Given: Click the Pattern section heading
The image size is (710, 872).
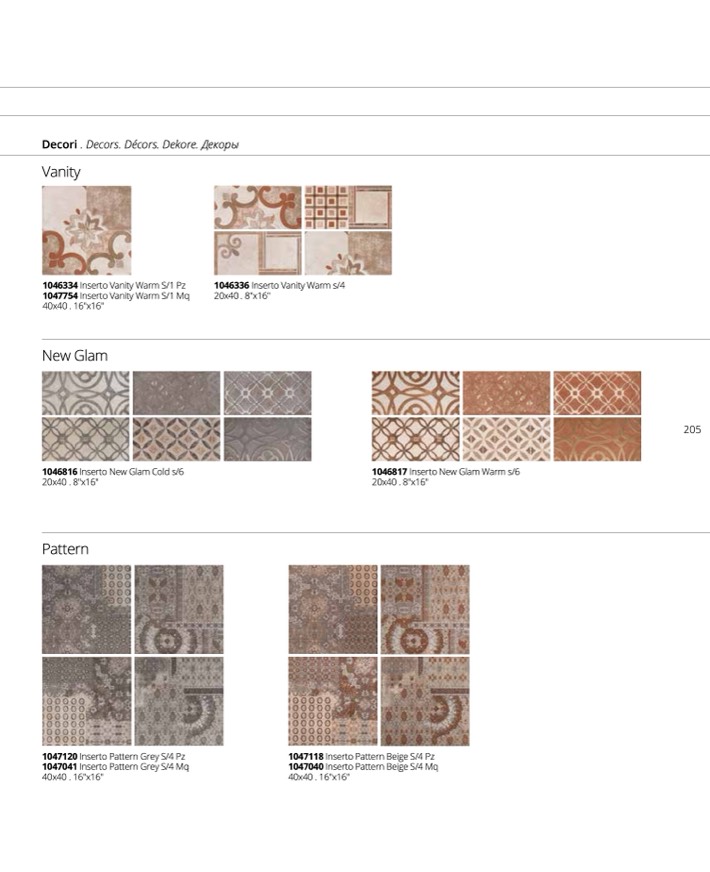Looking at the screenshot, I should [x=65, y=549].
